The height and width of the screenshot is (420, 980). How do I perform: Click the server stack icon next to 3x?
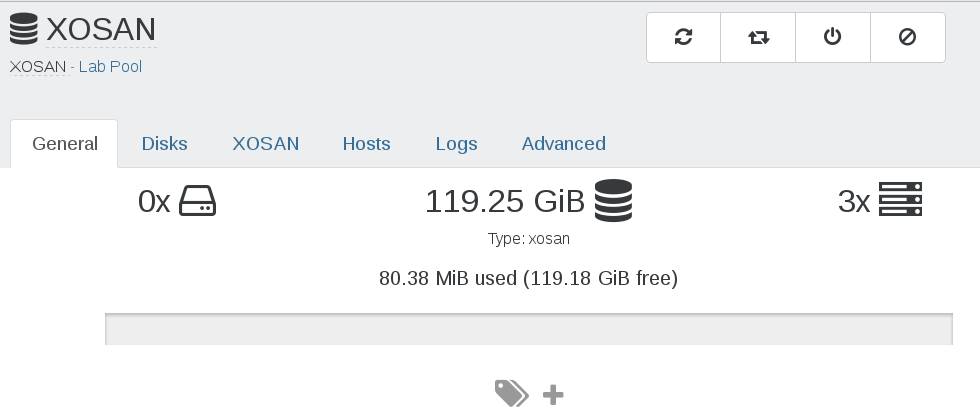pyautogui.click(x=901, y=199)
